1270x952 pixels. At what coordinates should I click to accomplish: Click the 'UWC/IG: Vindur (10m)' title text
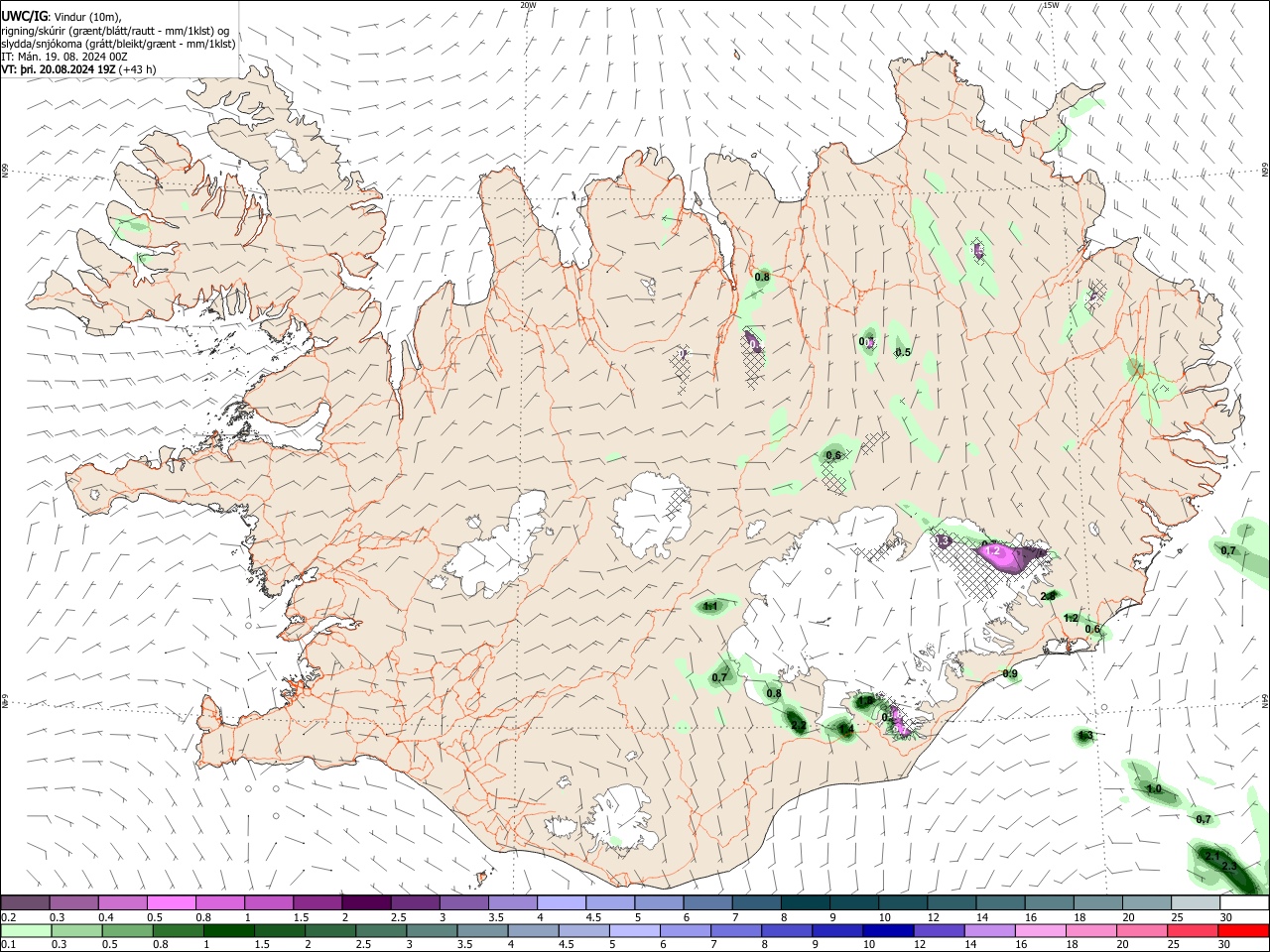[x=62, y=16]
